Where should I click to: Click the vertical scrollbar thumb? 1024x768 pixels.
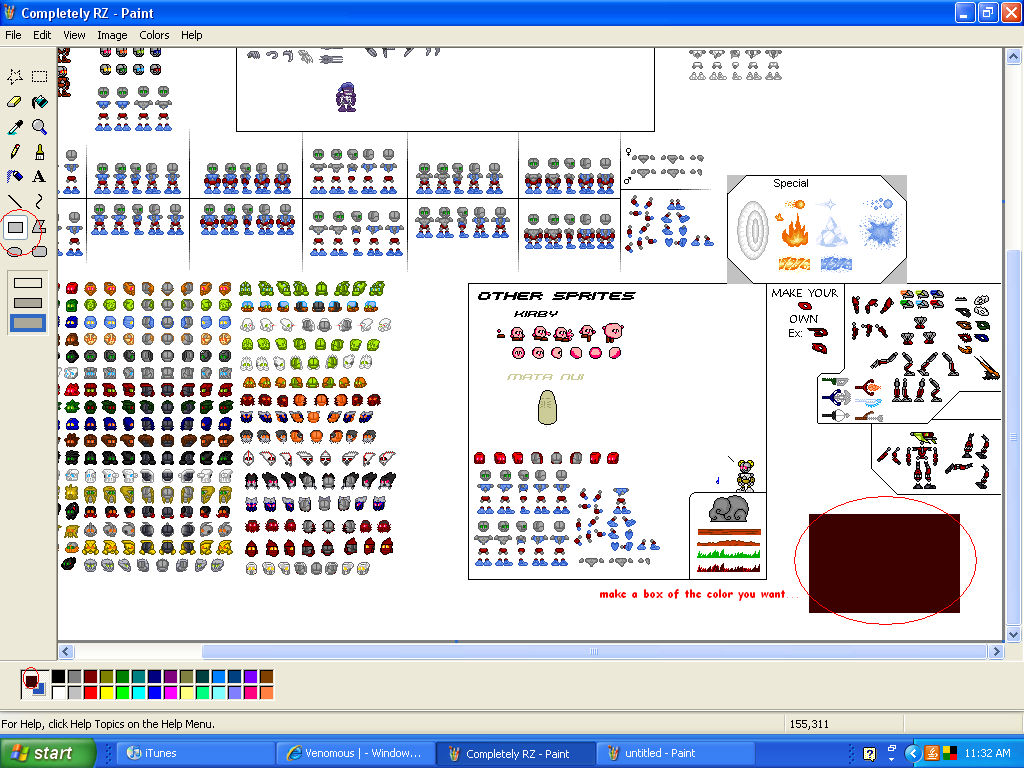click(x=1014, y=437)
